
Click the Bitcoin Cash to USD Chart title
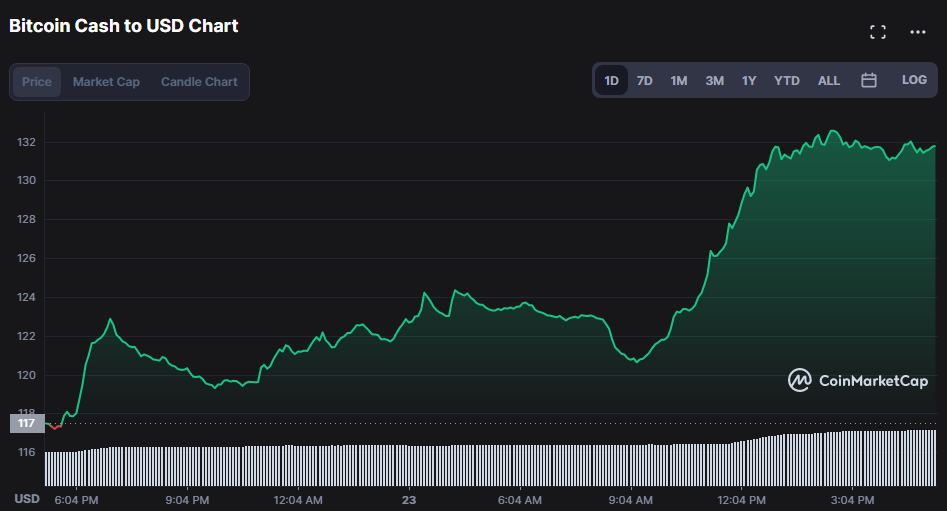click(x=124, y=26)
